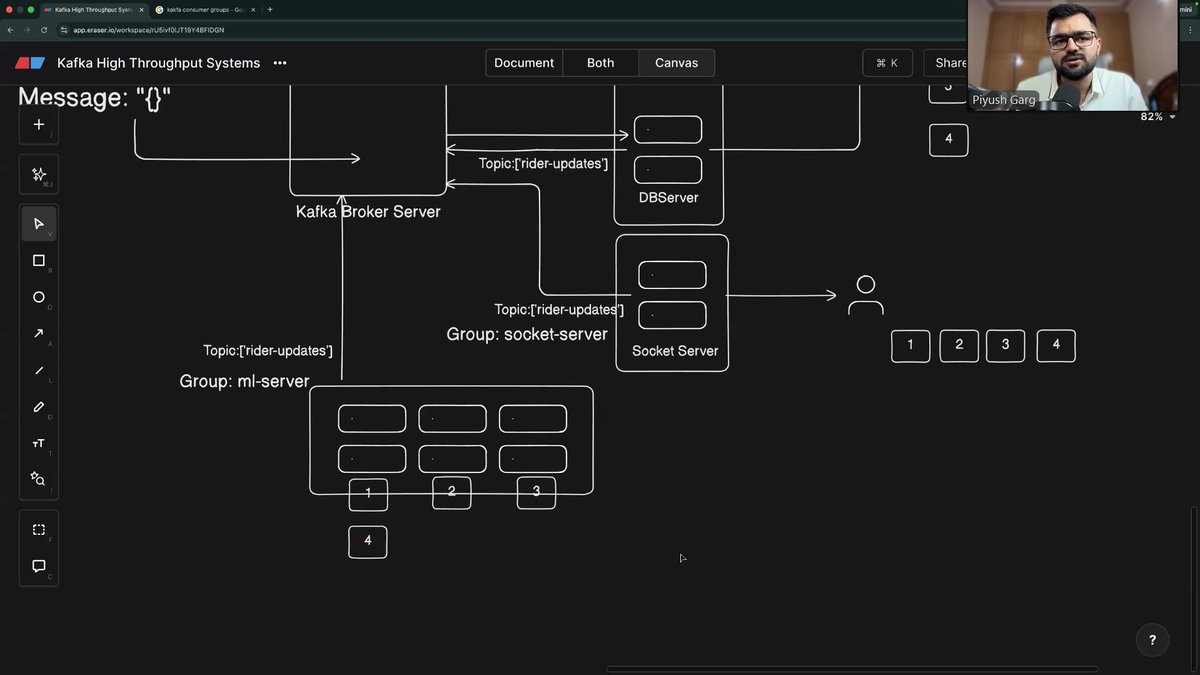Select the text tool
The image size is (1200, 675).
(39, 443)
